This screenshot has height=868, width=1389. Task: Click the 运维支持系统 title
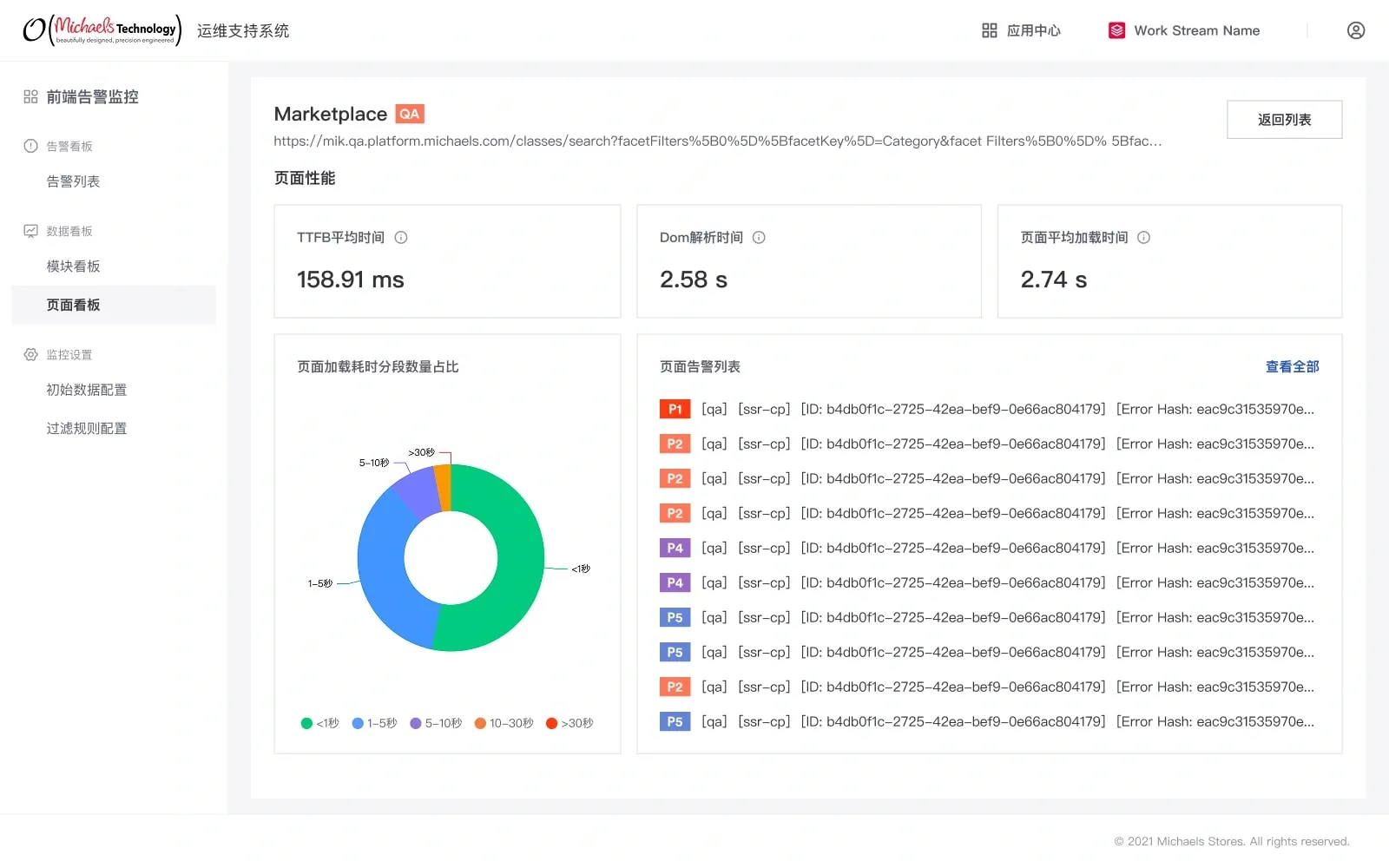coord(243,31)
